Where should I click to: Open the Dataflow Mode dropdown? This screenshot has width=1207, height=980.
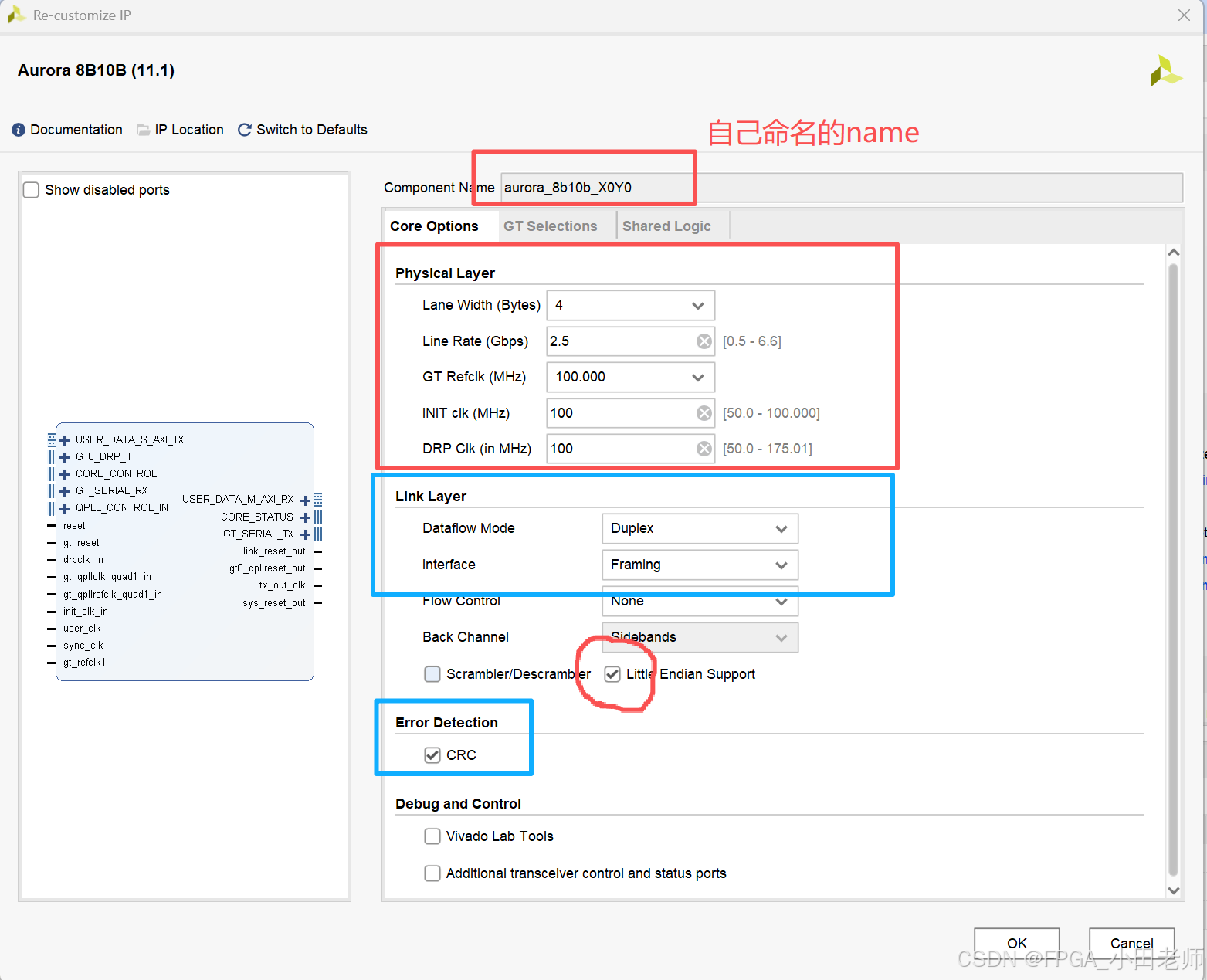pyautogui.click(x=700, y=528)
